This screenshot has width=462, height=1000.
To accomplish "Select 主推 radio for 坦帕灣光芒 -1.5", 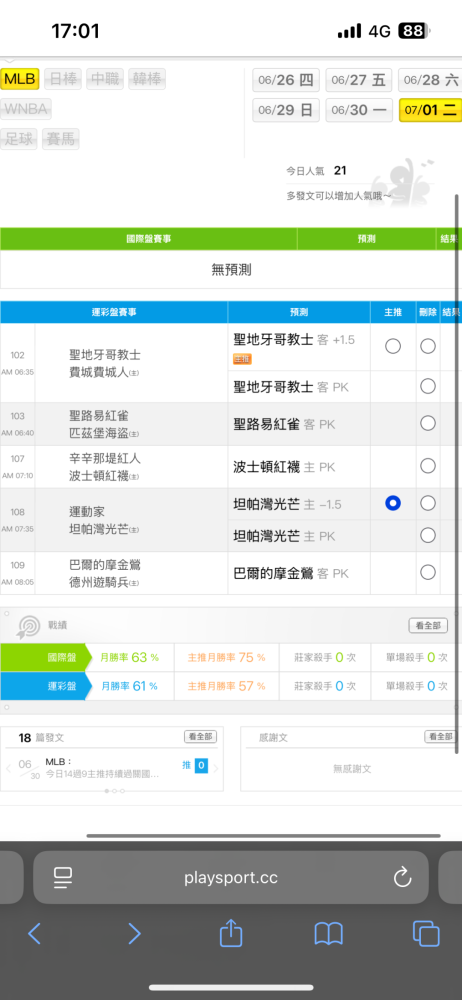I will [393, 503].
